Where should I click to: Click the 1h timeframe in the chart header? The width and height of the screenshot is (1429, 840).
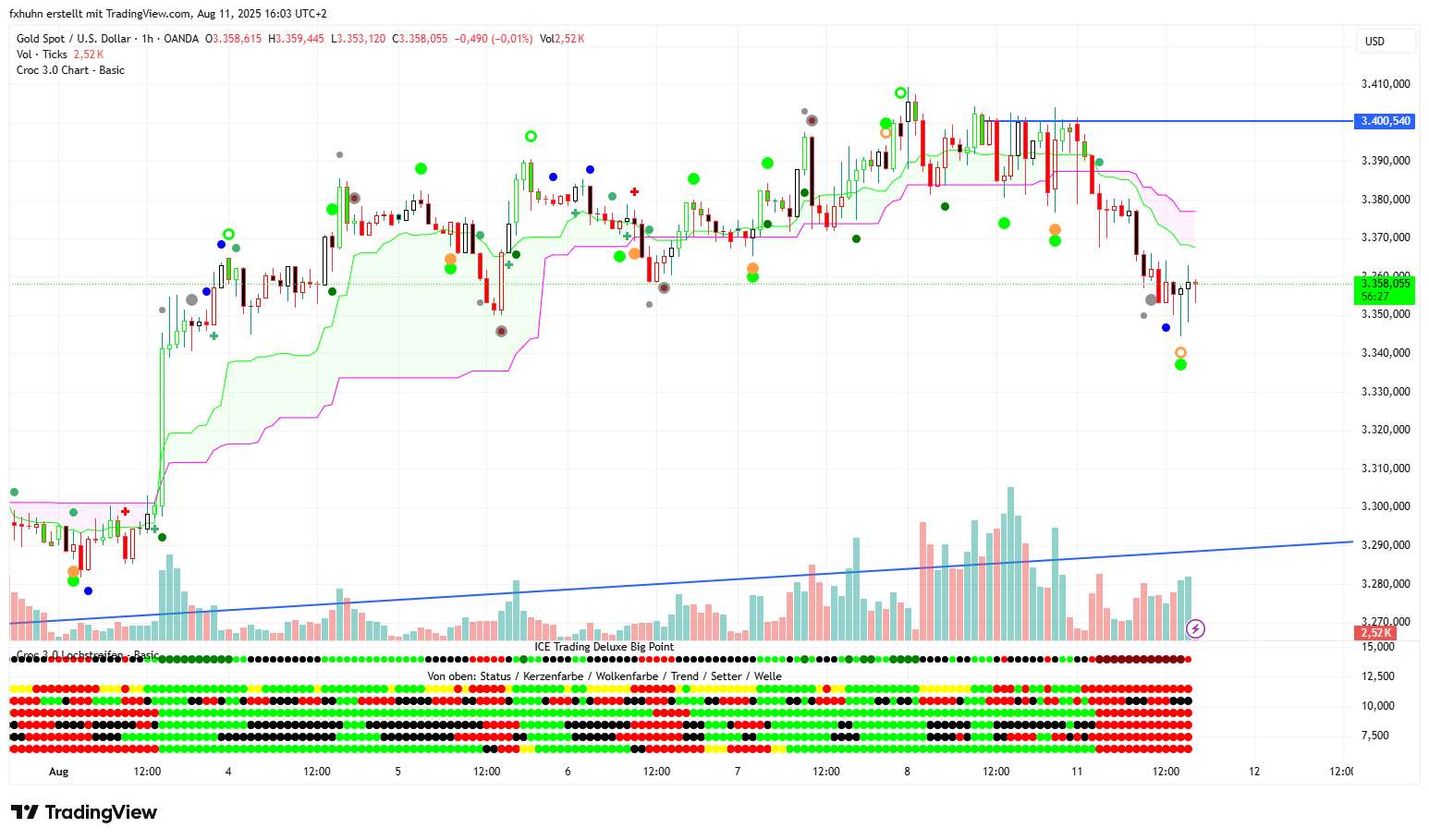(147, 39)
